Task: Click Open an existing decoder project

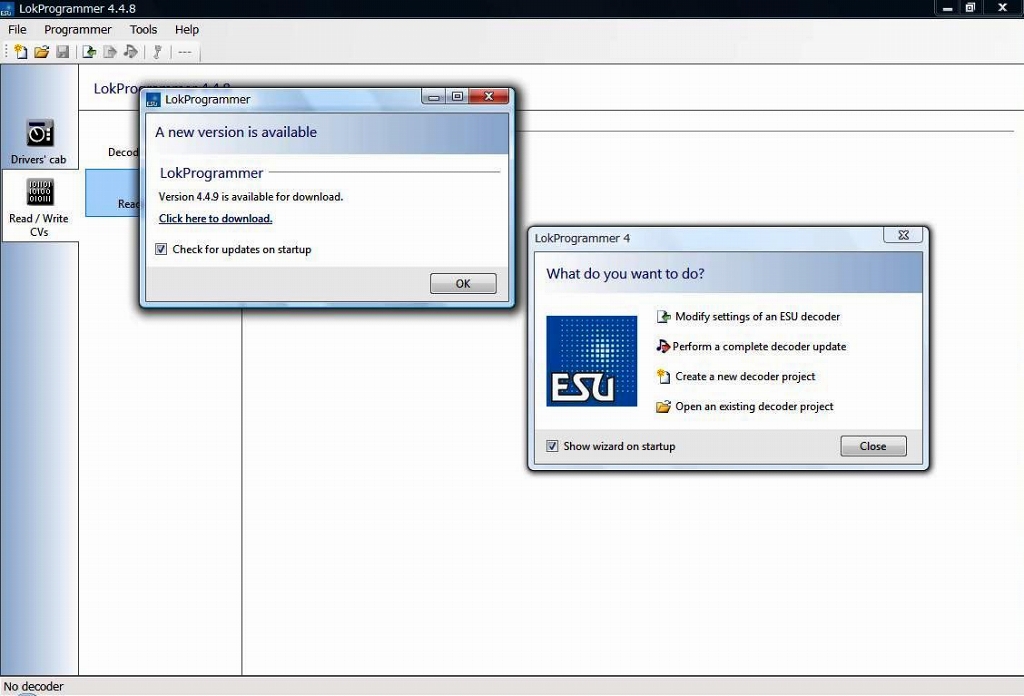Action: point(754,407)
